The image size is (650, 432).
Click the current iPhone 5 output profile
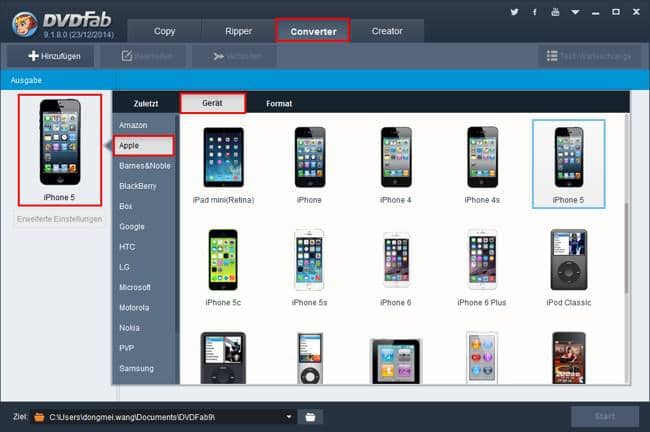coord(60,150)
